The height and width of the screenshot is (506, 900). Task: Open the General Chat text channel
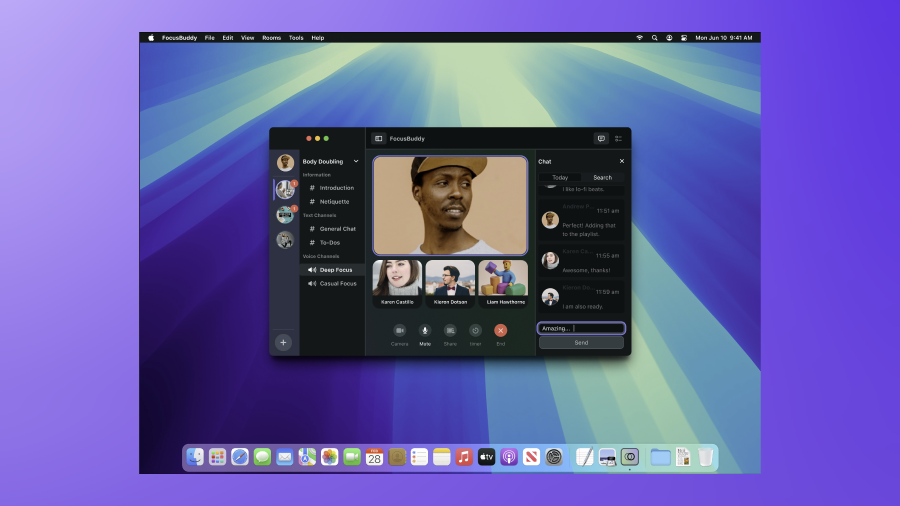click(337, 229)
